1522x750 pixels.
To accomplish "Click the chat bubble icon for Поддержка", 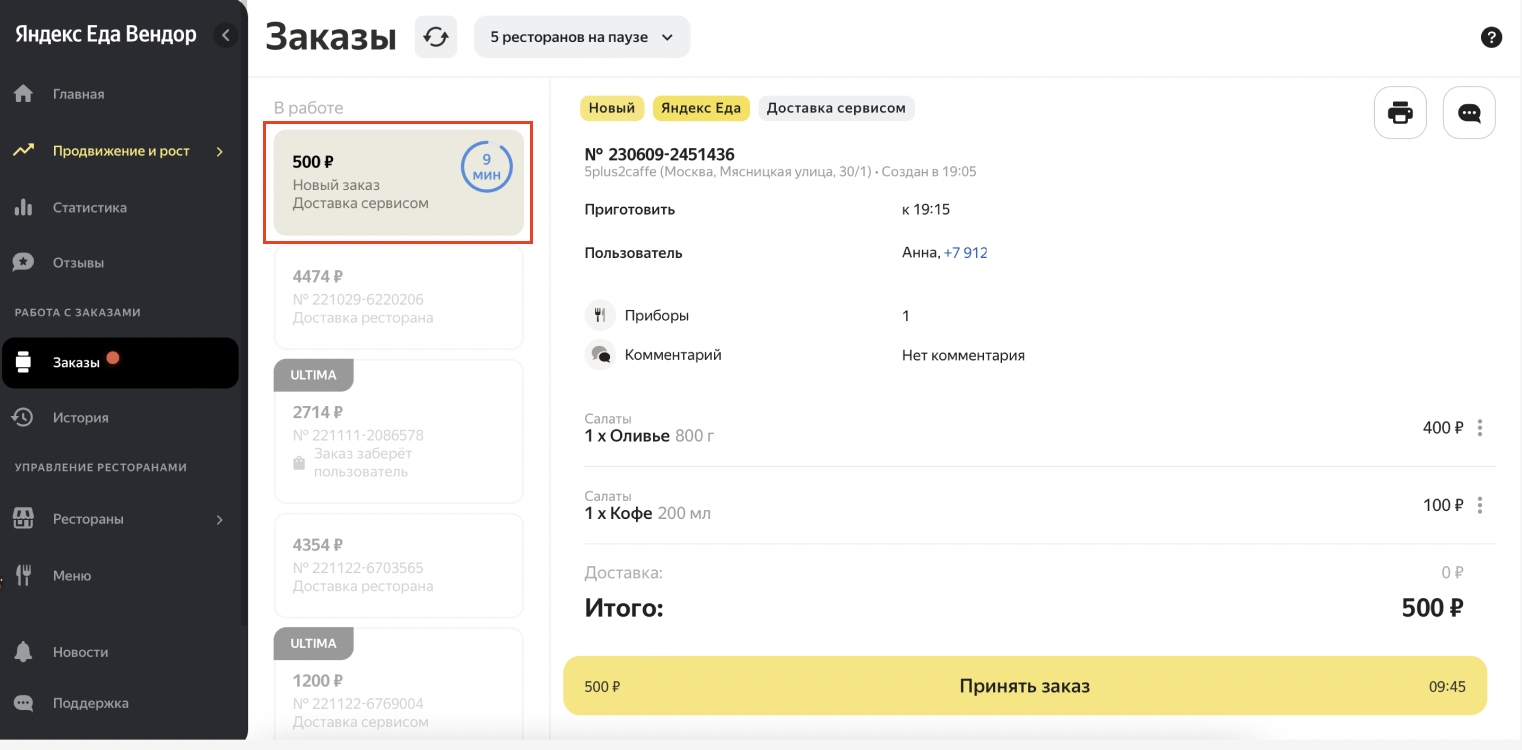I will point(23,703).
